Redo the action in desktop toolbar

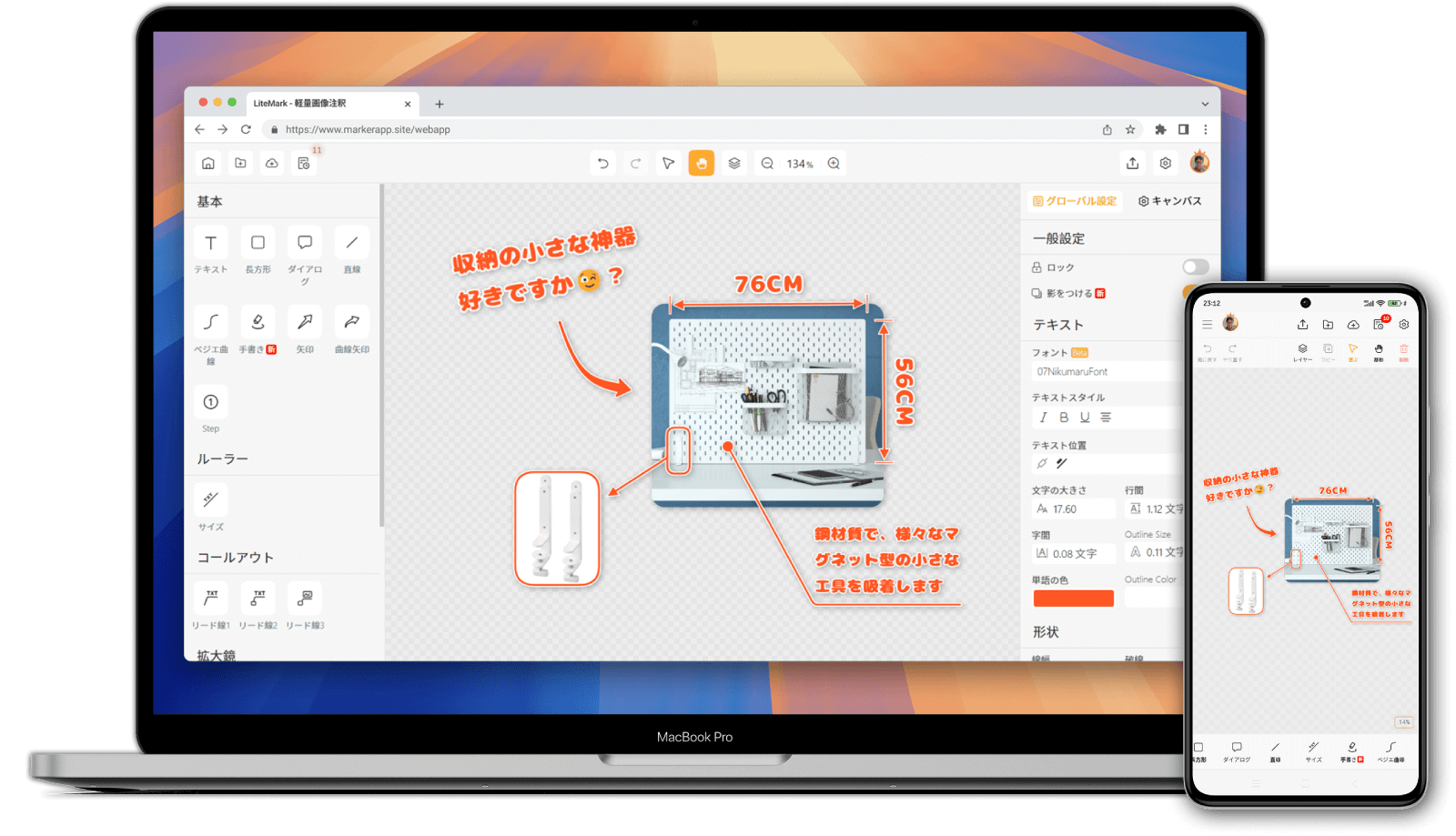(x=635, y=163)
